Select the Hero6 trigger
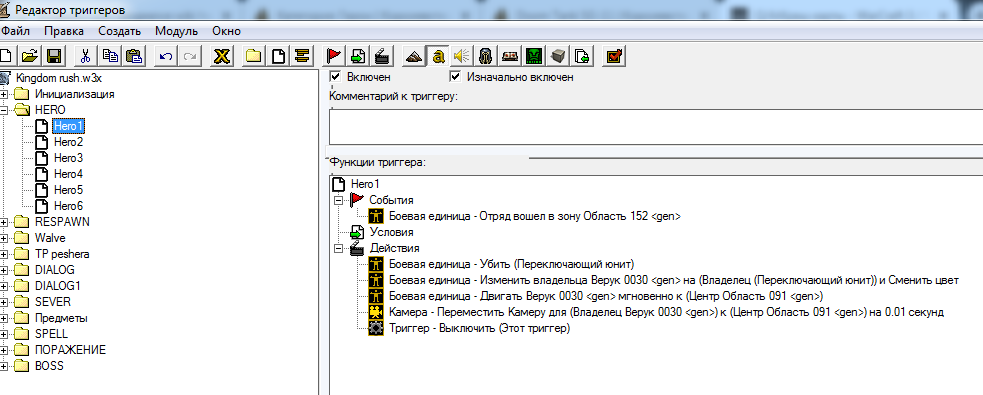 [x=68, y=206]
